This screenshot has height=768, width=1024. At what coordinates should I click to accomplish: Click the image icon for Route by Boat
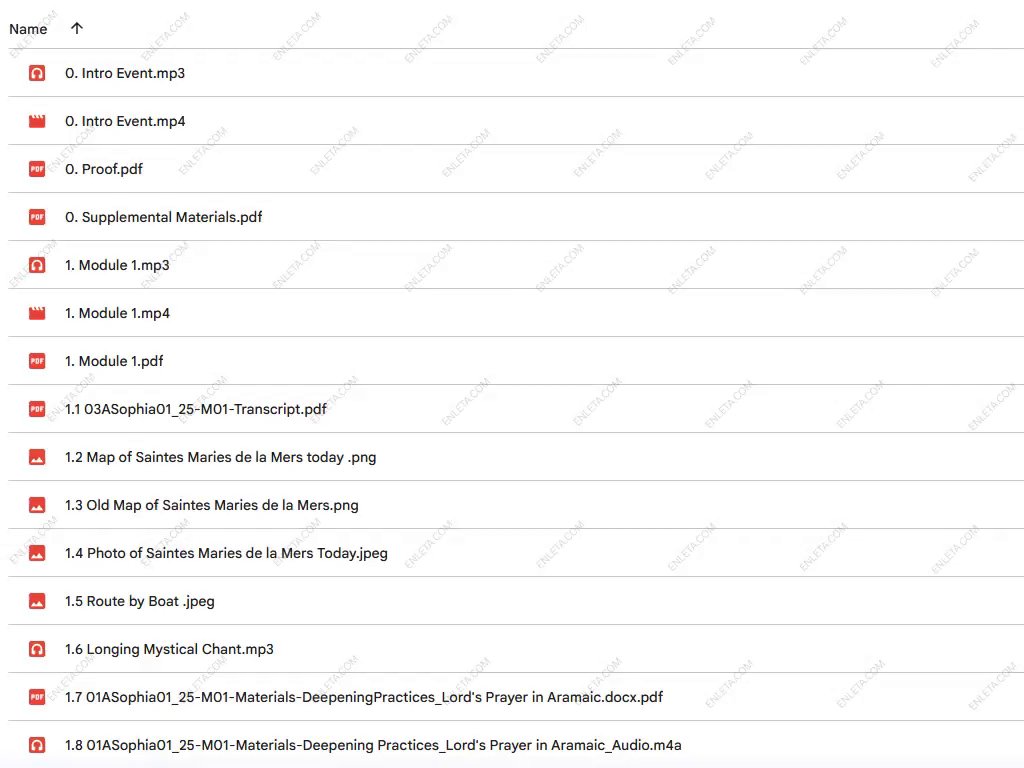pos(37,601)
